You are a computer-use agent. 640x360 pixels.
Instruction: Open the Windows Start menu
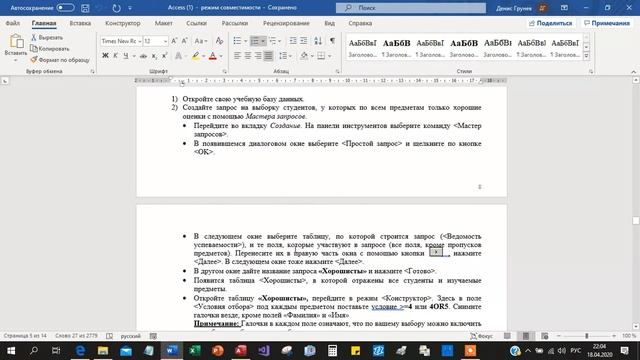pyautogui.click(x=11, y=351)
